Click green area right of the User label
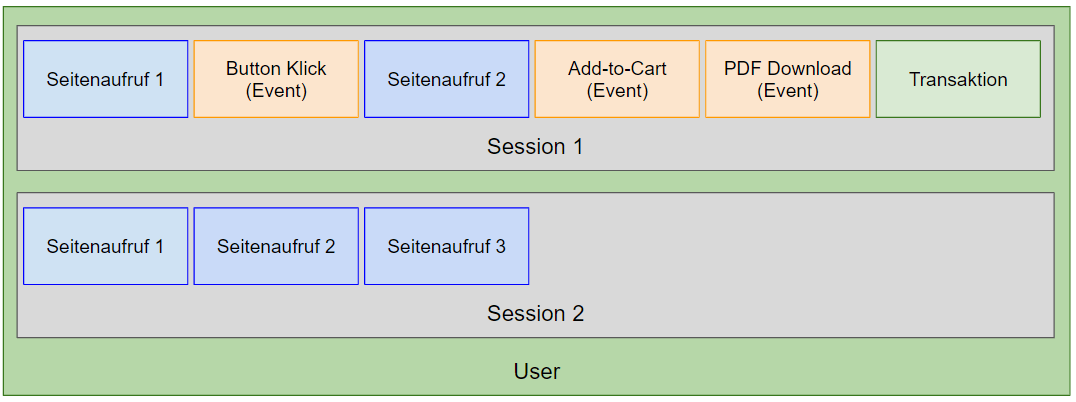Viewport: 1076px width, 402px height. [x=820, y=372]
